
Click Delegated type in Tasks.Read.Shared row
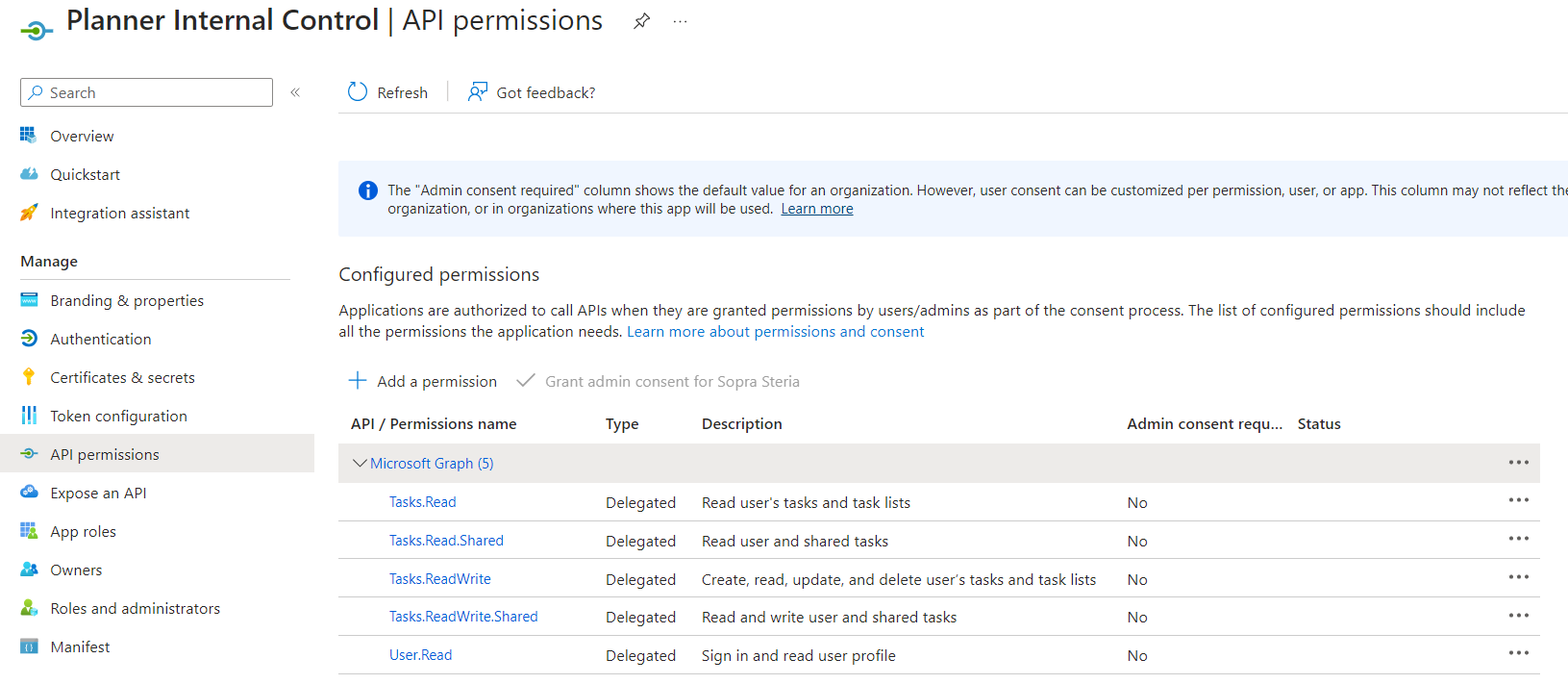point(640,541)
